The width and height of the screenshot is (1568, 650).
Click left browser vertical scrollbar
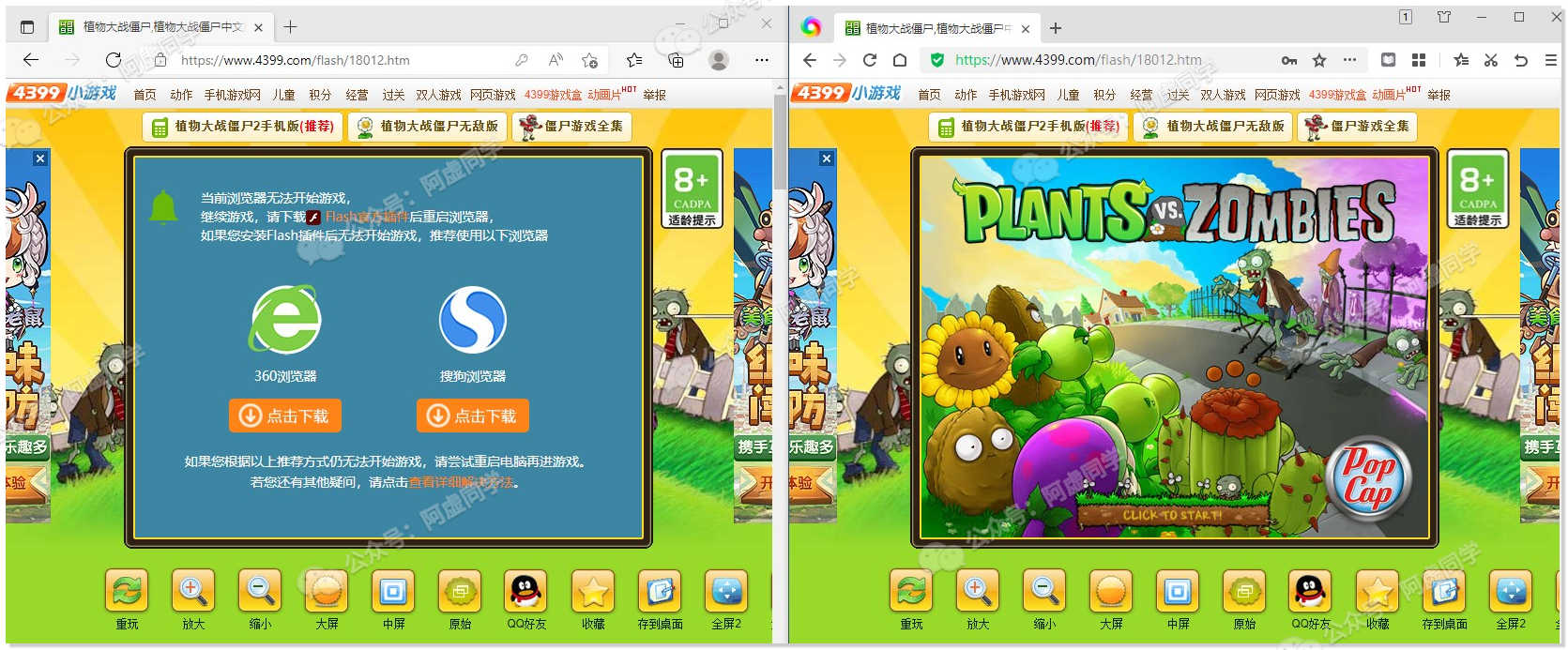point(780,141)
